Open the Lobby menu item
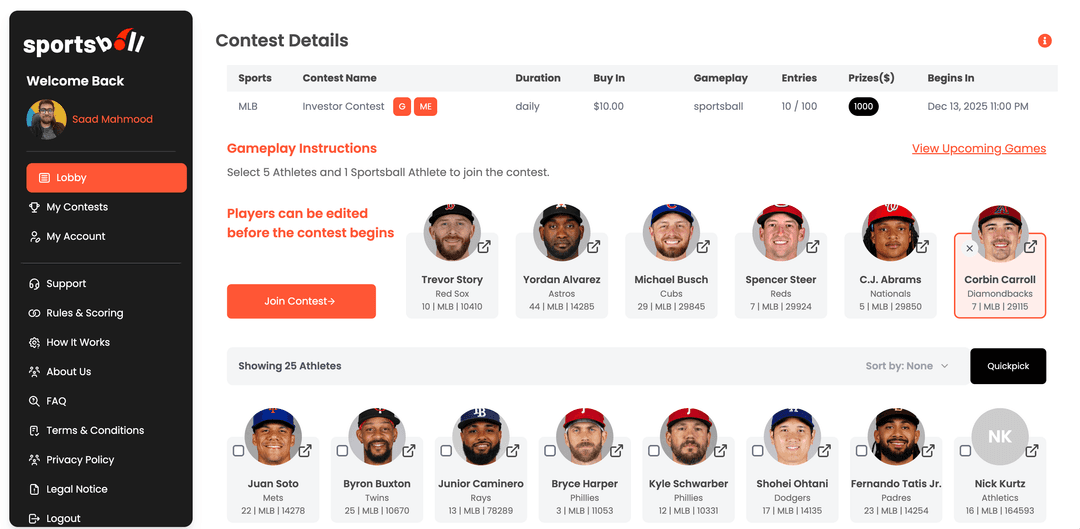This screenshot has height=529, width=1080. coord(106,178)
